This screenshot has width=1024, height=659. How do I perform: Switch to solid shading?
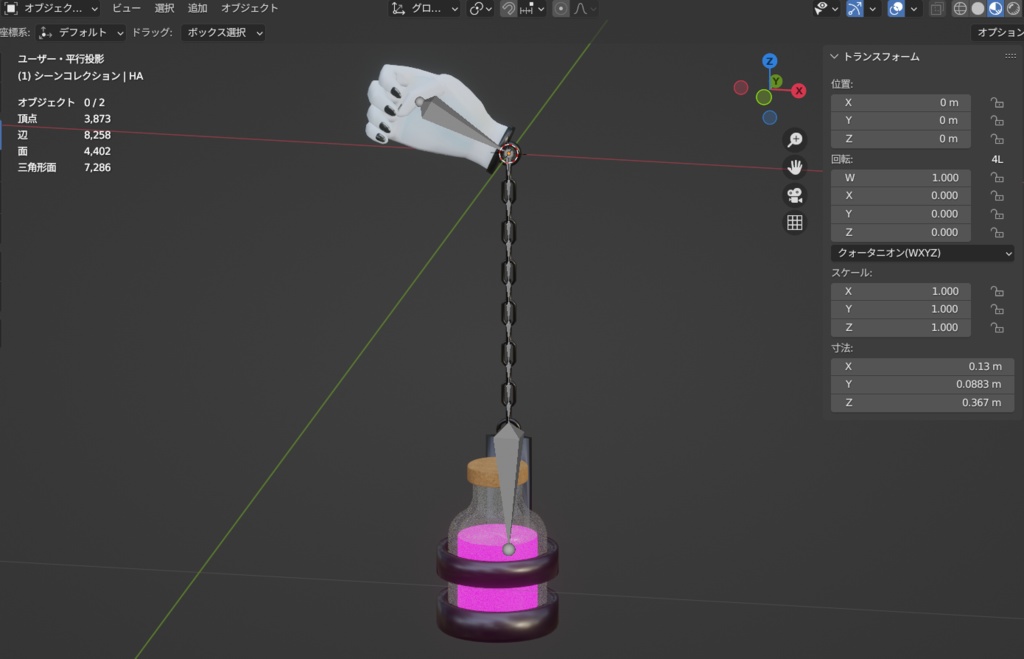pos(978,8)
